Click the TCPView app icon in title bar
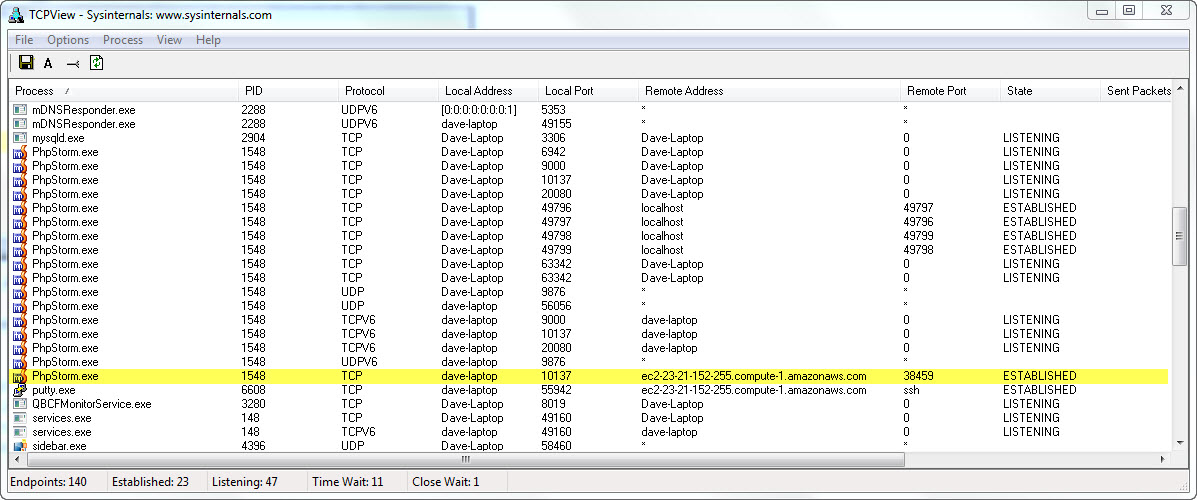 click(x=15, y=15)
